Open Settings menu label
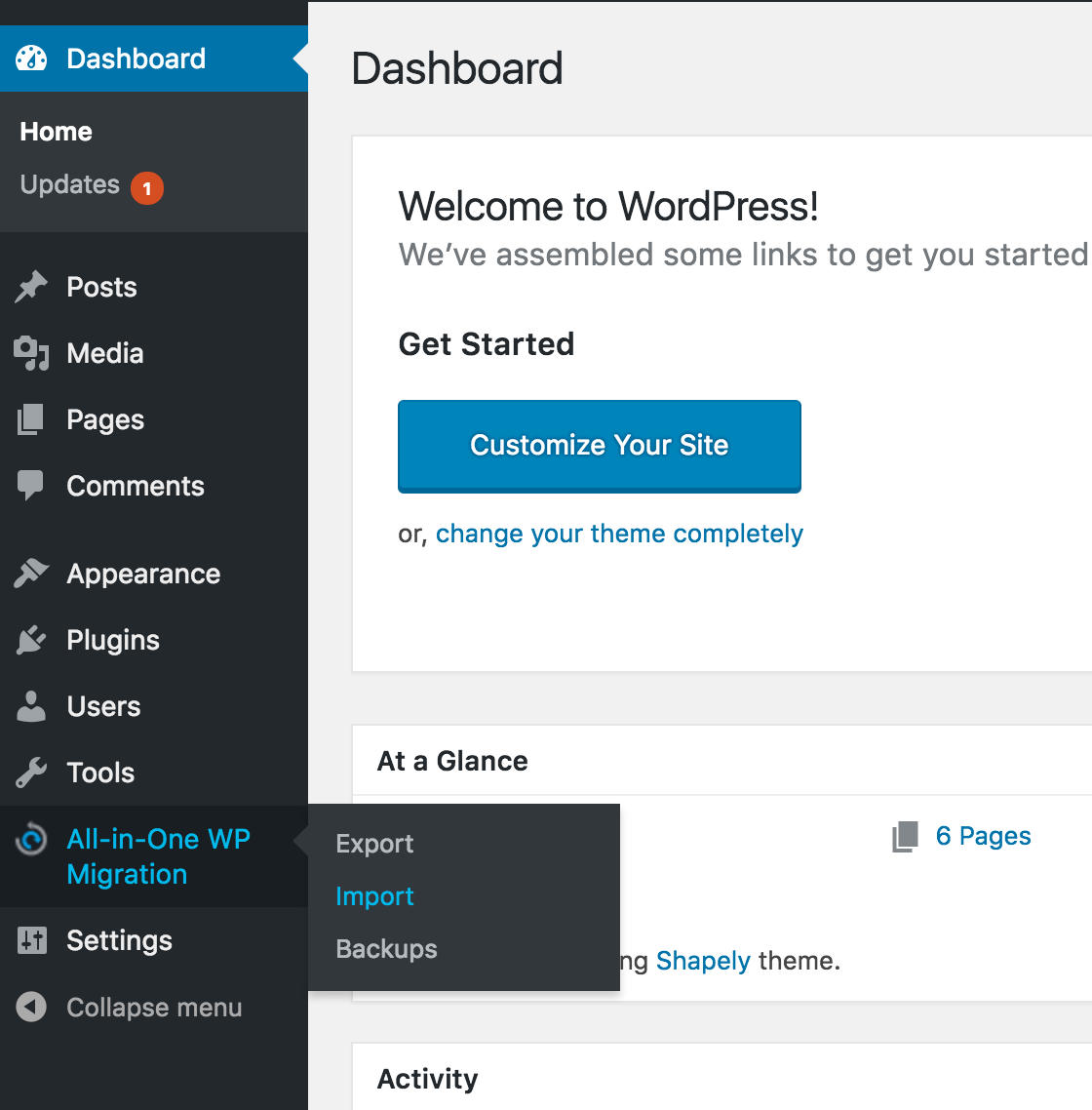The height and width of the screenshot is (1110, 1092). (119, 941)
